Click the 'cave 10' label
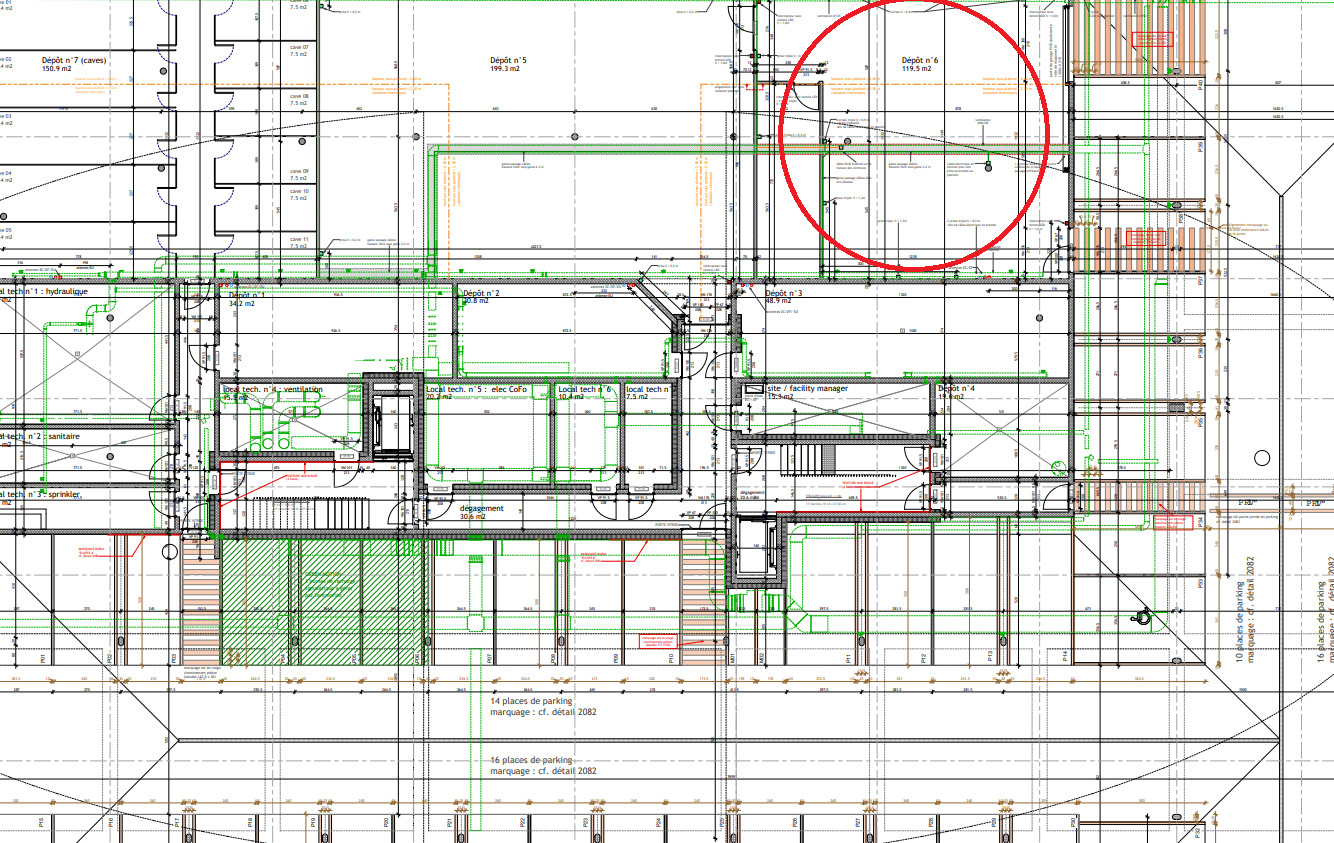 point(299,190)
